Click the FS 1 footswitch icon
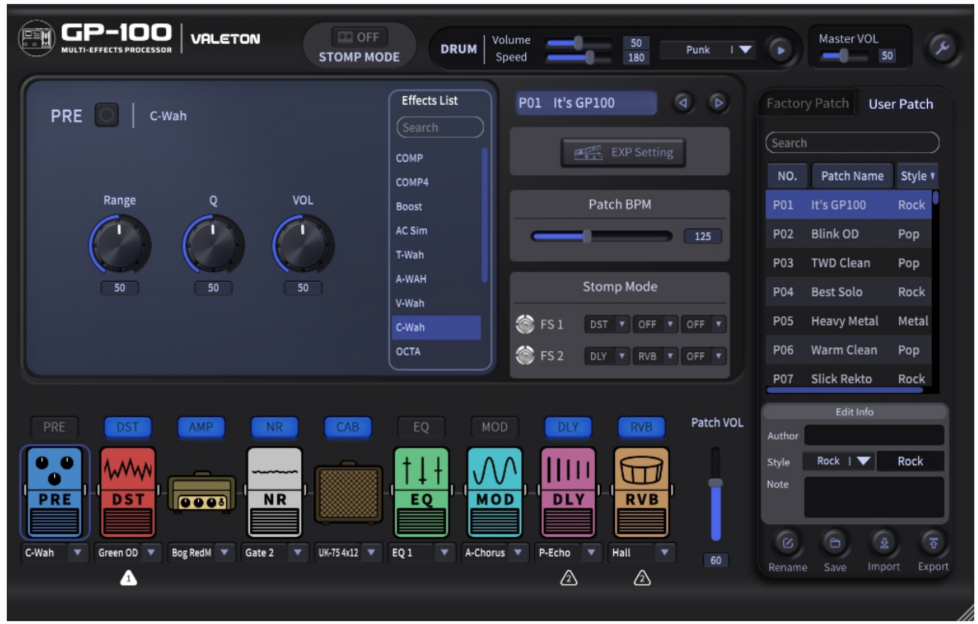Image resolution: width=978 pixels, height=624 pixels. 525,324
